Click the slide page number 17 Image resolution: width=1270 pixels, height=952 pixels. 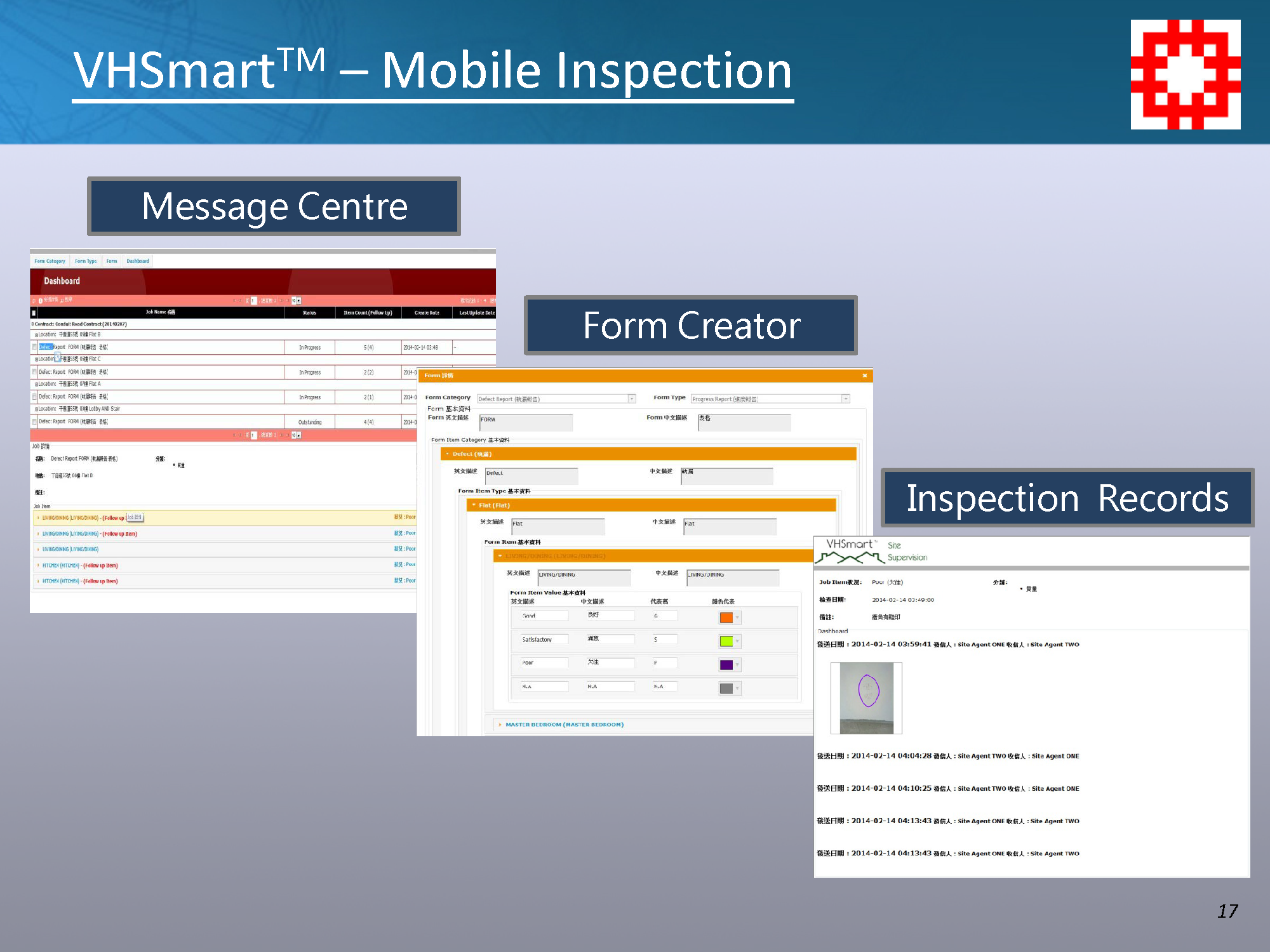(1227, 911)
